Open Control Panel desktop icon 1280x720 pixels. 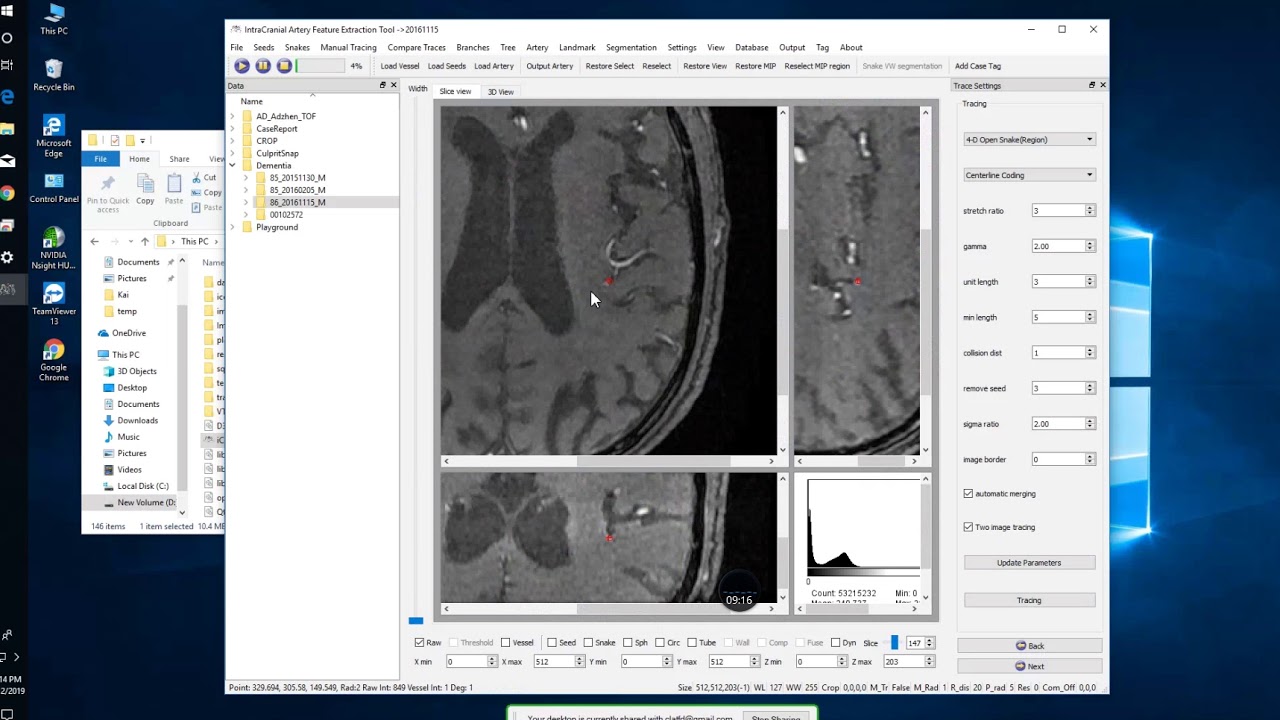pyautogui.click(x=53, y=187)
